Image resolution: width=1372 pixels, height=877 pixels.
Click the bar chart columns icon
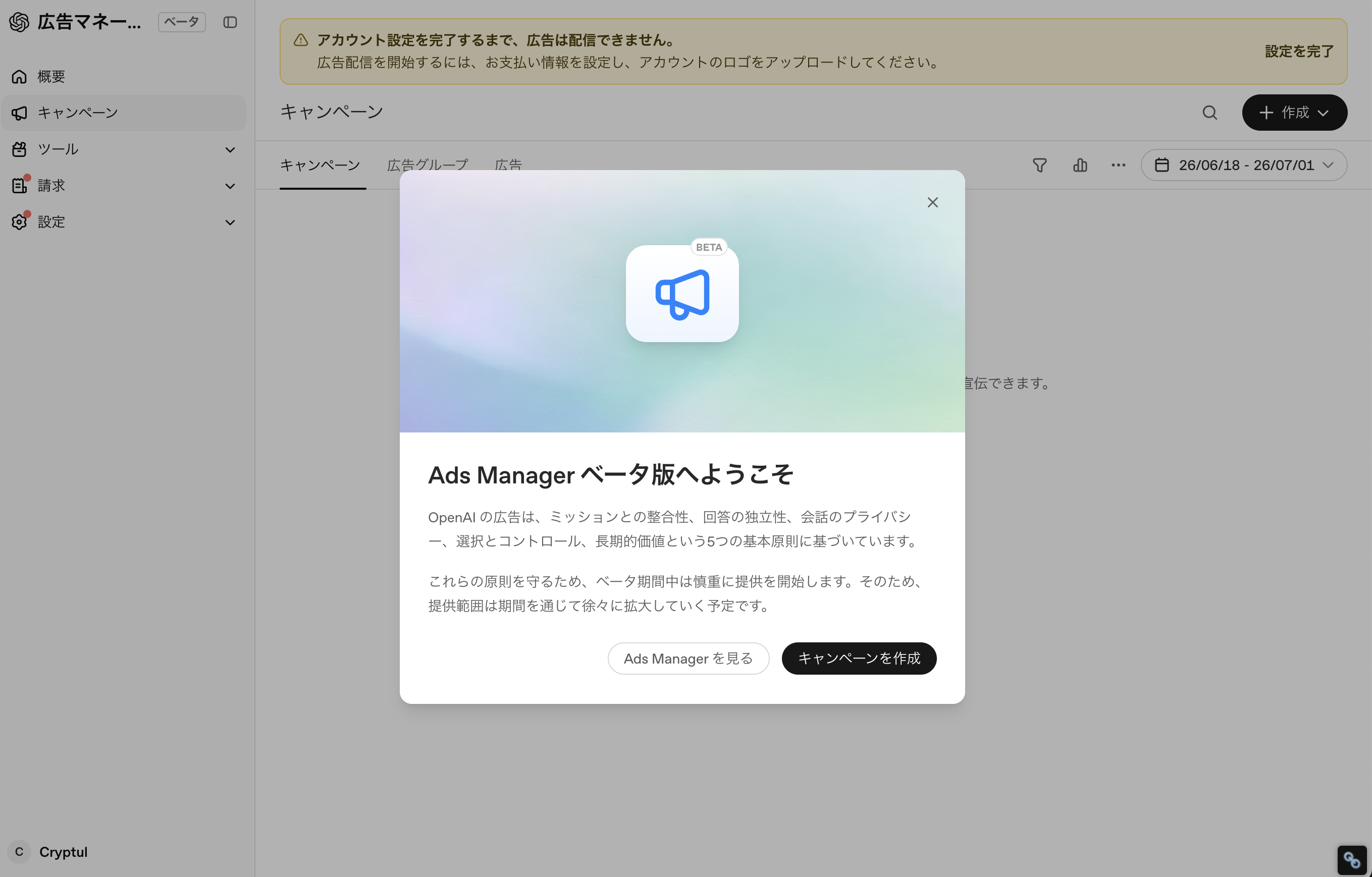coord(1080,165)
